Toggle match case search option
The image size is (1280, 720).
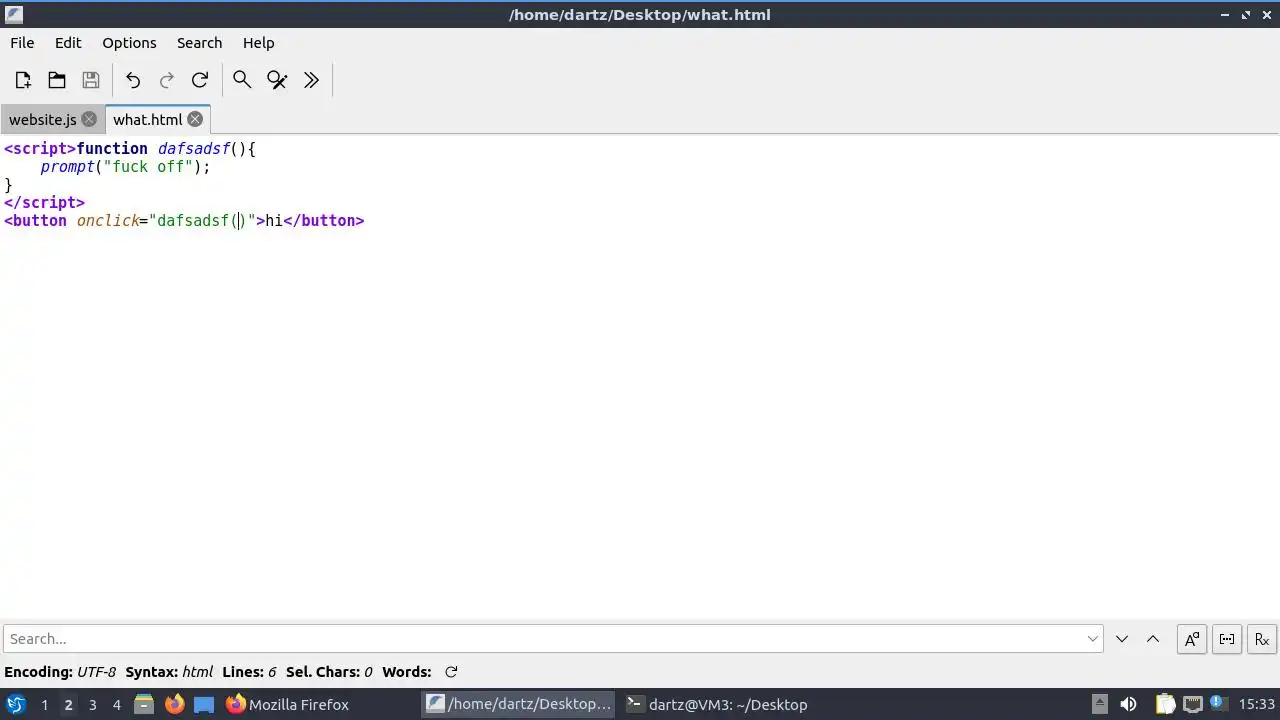coord(1192,639)
